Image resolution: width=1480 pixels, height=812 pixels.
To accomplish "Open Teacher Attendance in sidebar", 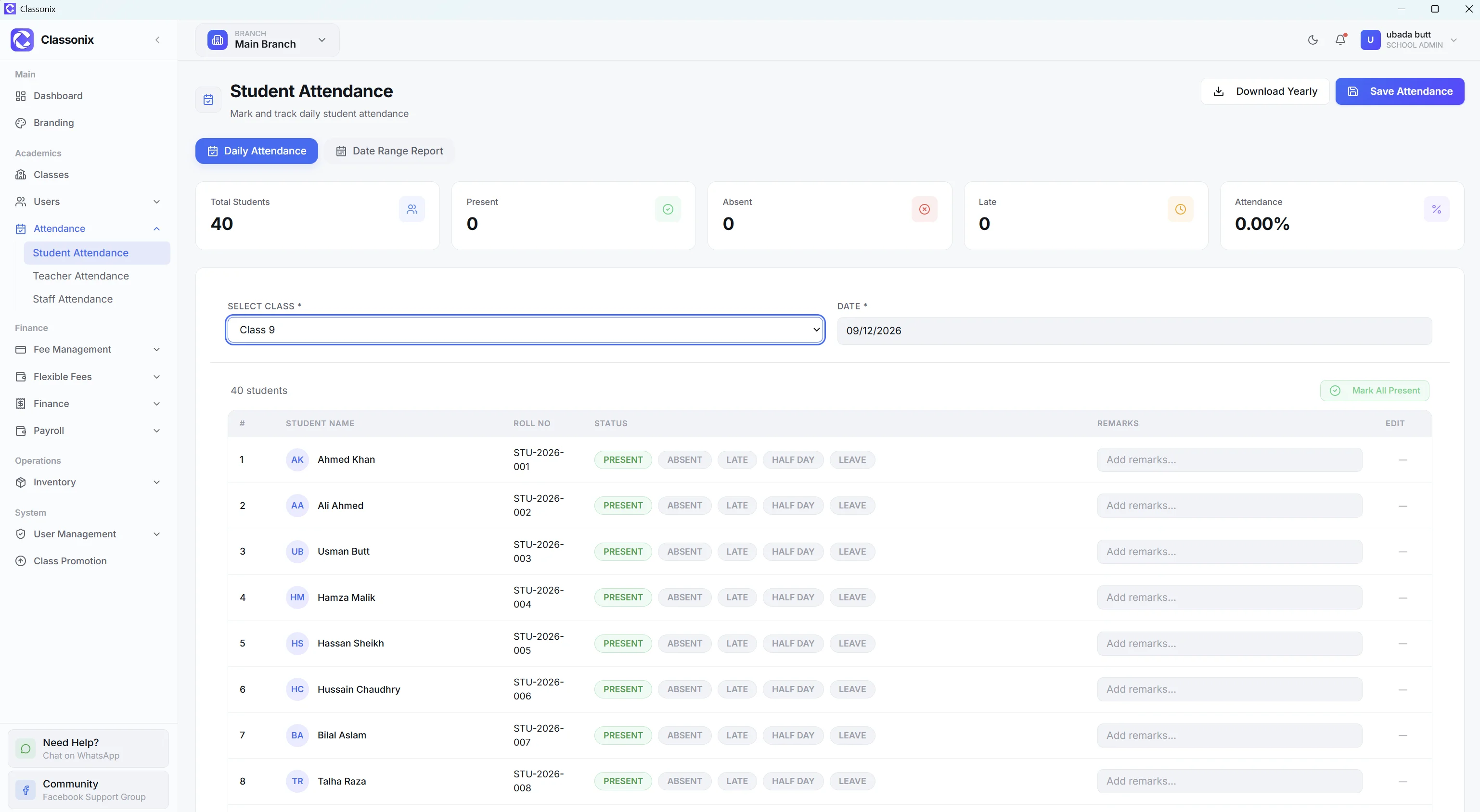I will pyautogui.click(x=97, y=276).
